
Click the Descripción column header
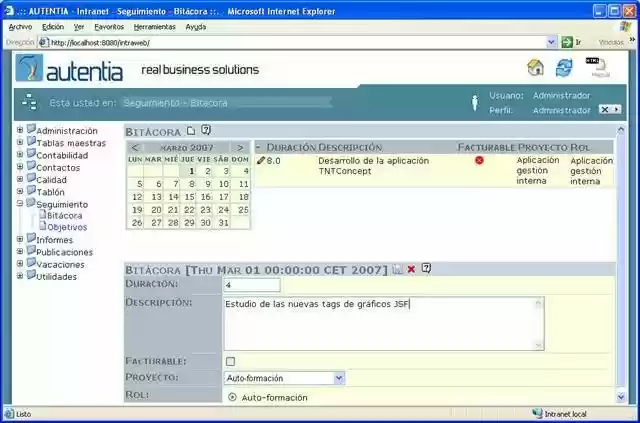[350, 147]
